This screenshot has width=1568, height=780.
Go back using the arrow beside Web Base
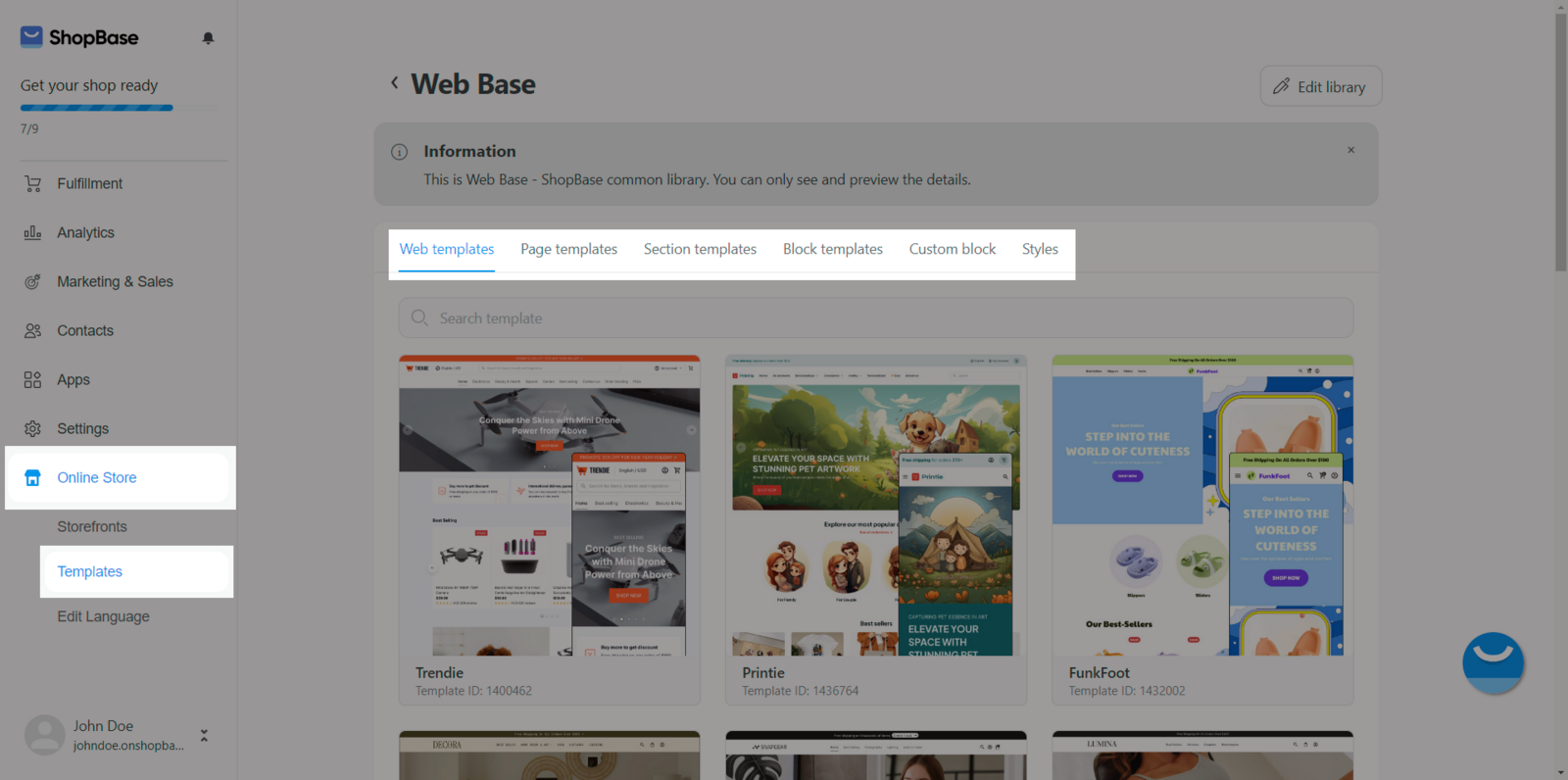[x=394, y=83]
